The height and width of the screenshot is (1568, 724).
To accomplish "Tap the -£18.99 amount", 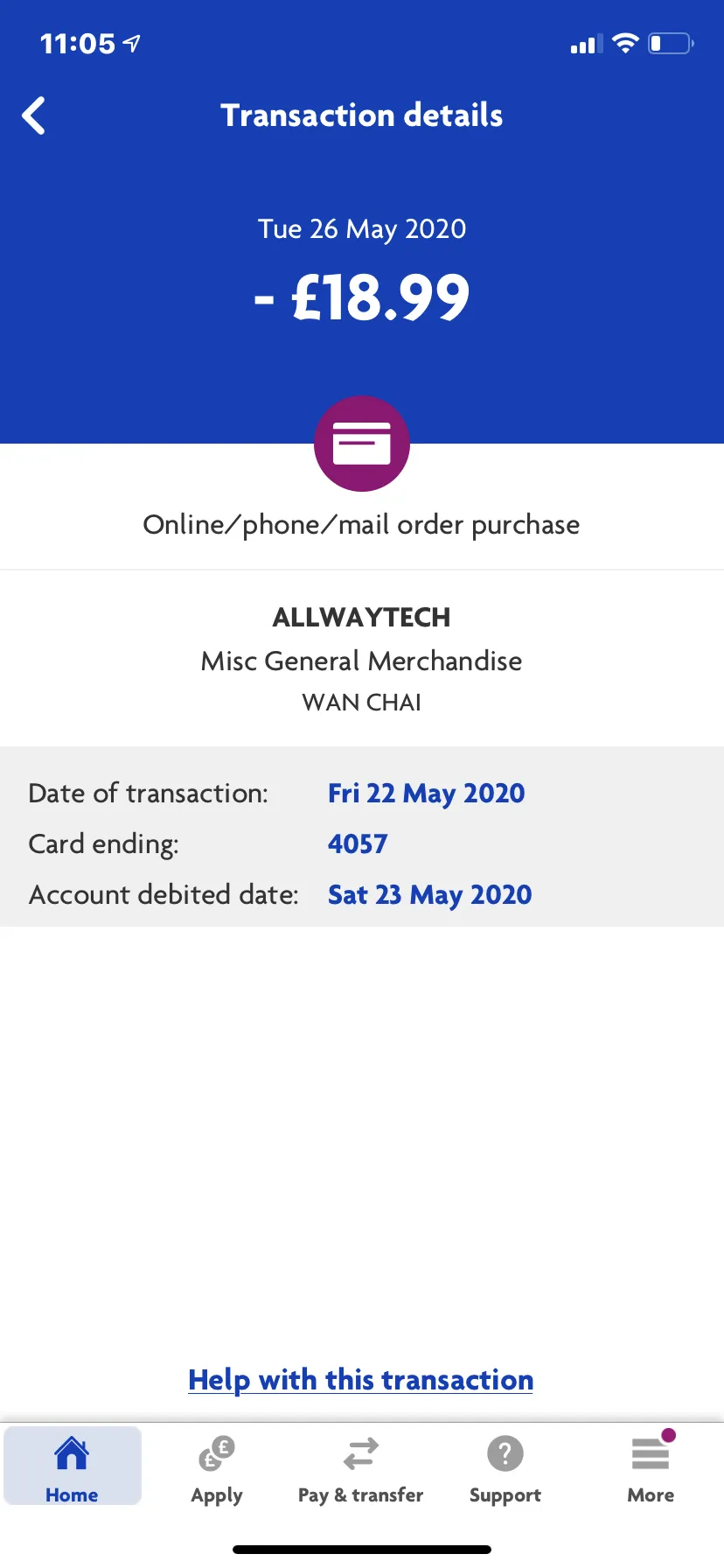I will coord(362,297).
